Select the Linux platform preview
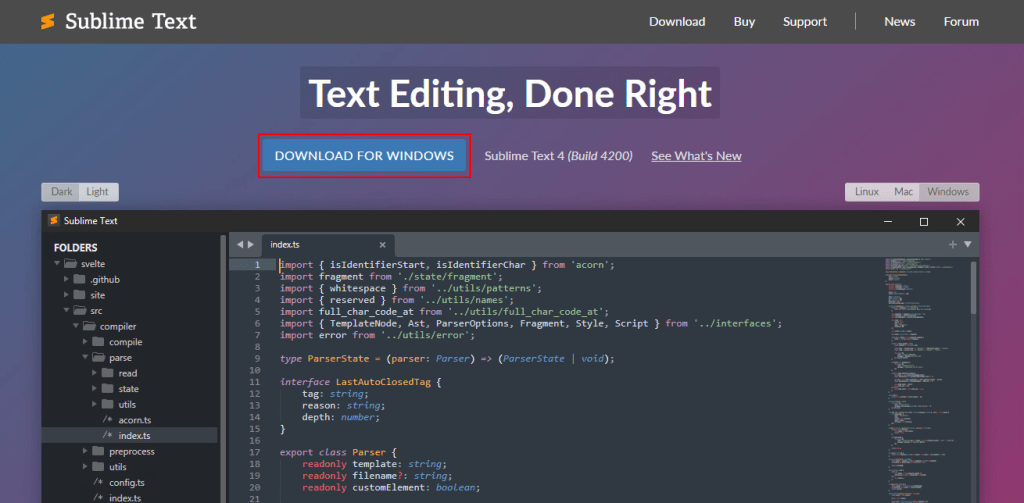 866,192
